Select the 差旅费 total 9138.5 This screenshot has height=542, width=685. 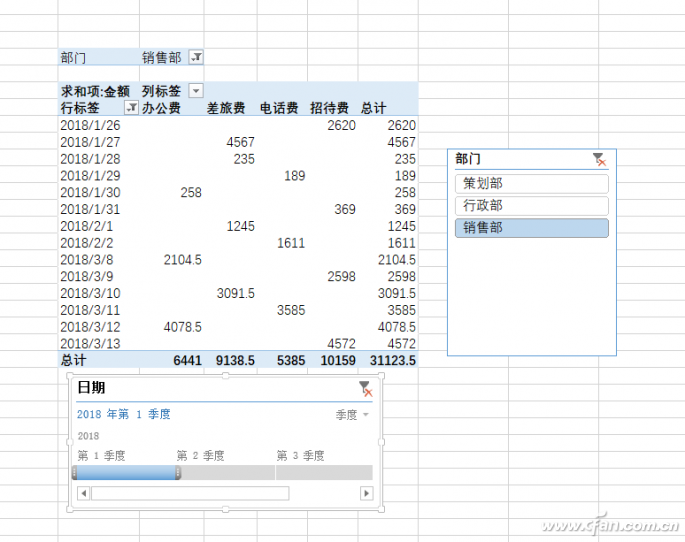(235, 360)
